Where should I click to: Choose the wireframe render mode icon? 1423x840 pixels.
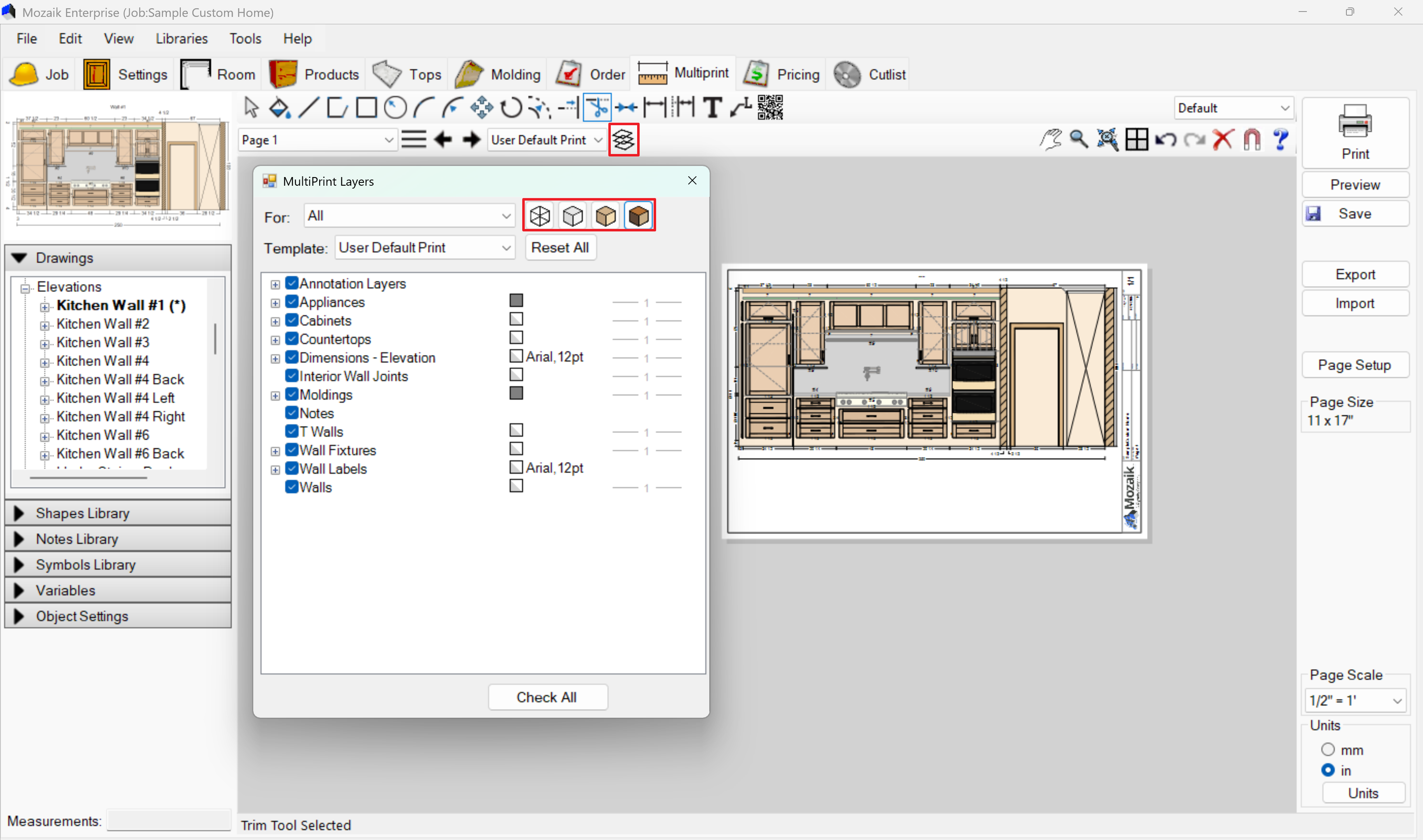(540, 216)
